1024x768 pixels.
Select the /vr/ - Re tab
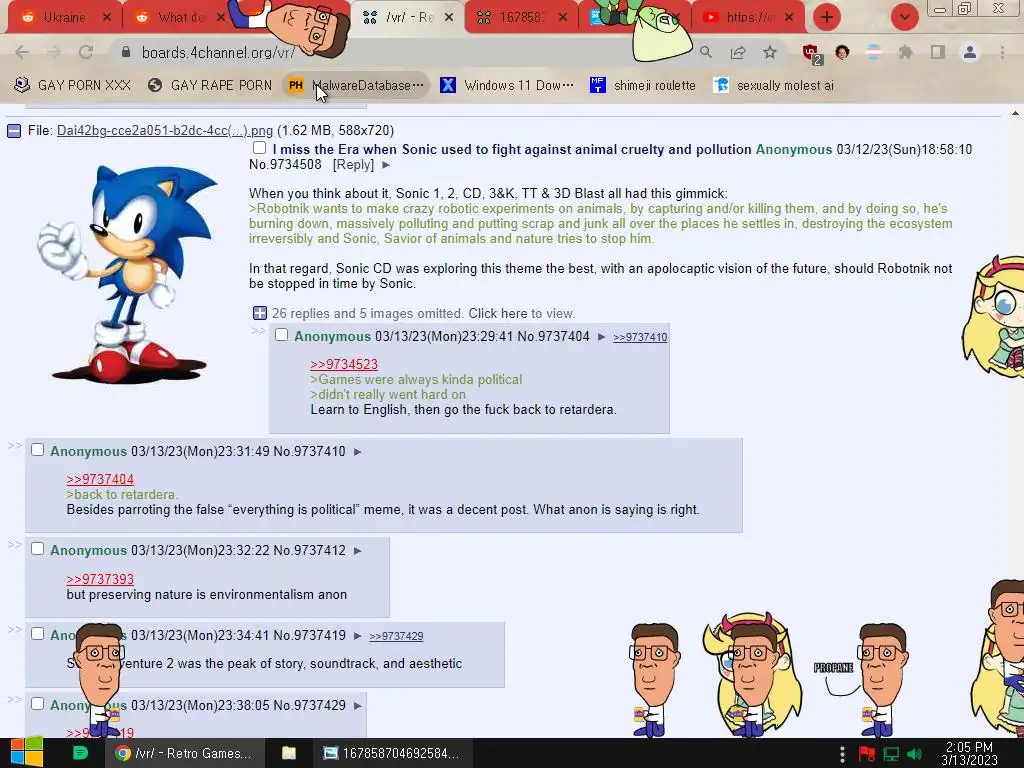[x=408, y=18]
